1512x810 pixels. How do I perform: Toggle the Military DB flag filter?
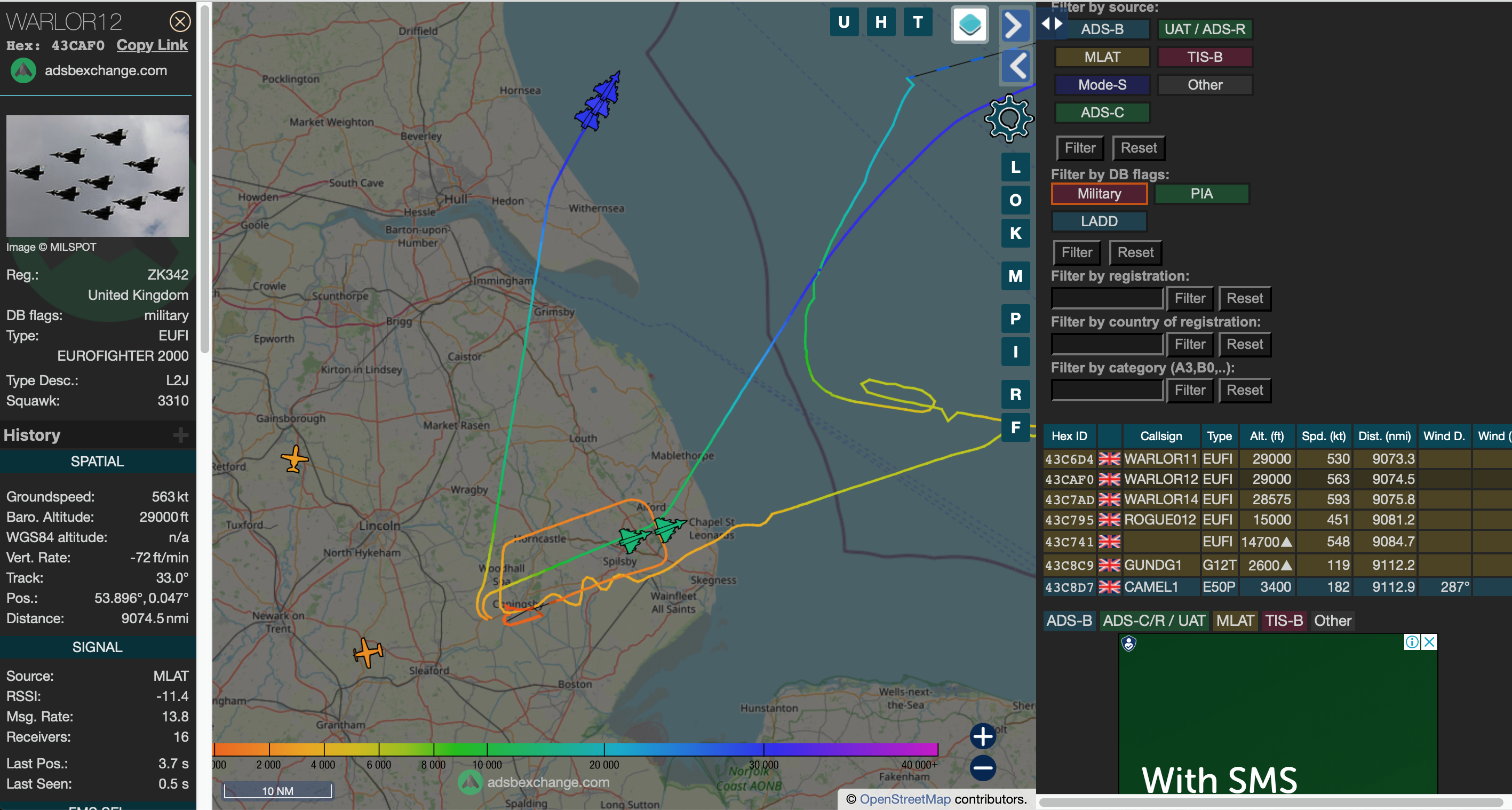coord(1099,194)
